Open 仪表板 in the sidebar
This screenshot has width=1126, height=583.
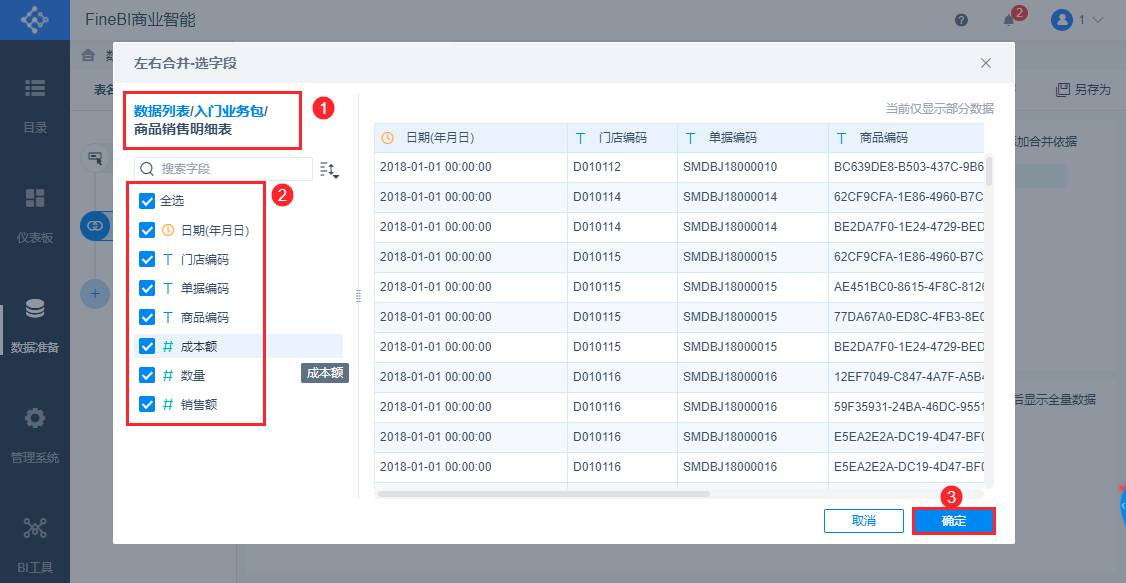click(34, 216)
